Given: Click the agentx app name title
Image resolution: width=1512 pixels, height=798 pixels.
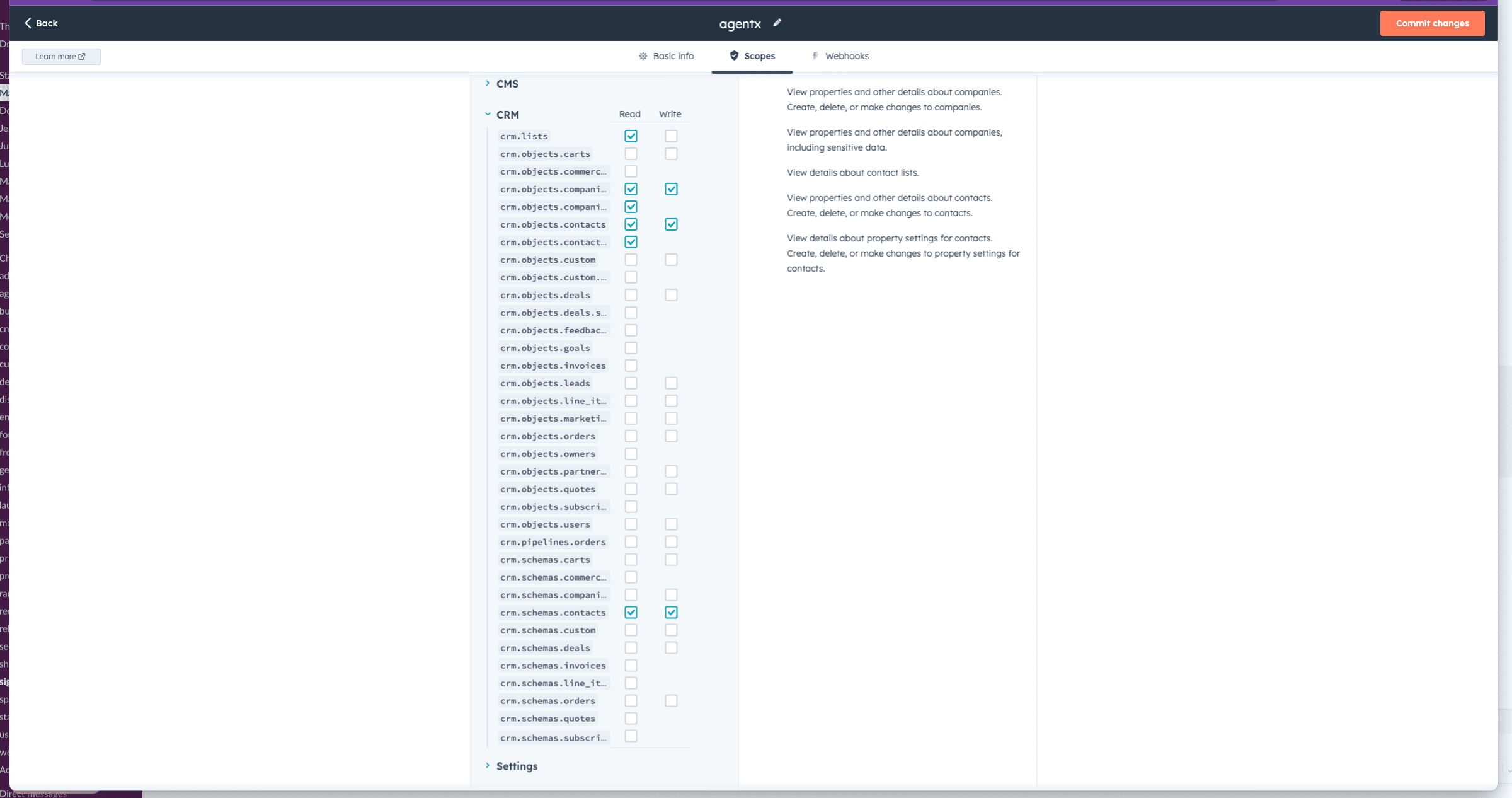Looking at the screenshot, I should pos(740,24).
